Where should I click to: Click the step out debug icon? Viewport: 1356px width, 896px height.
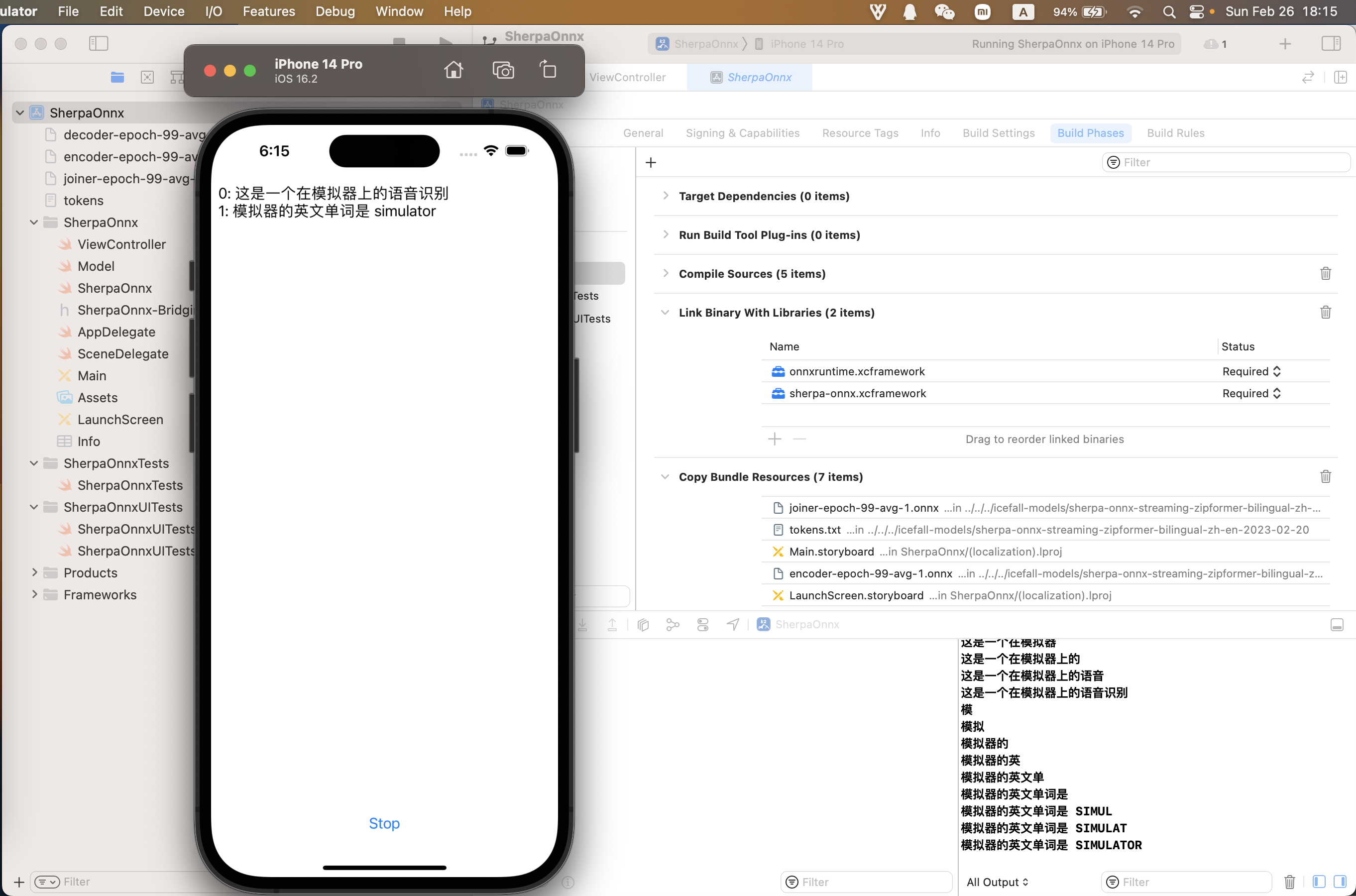[x=612, y=625]
